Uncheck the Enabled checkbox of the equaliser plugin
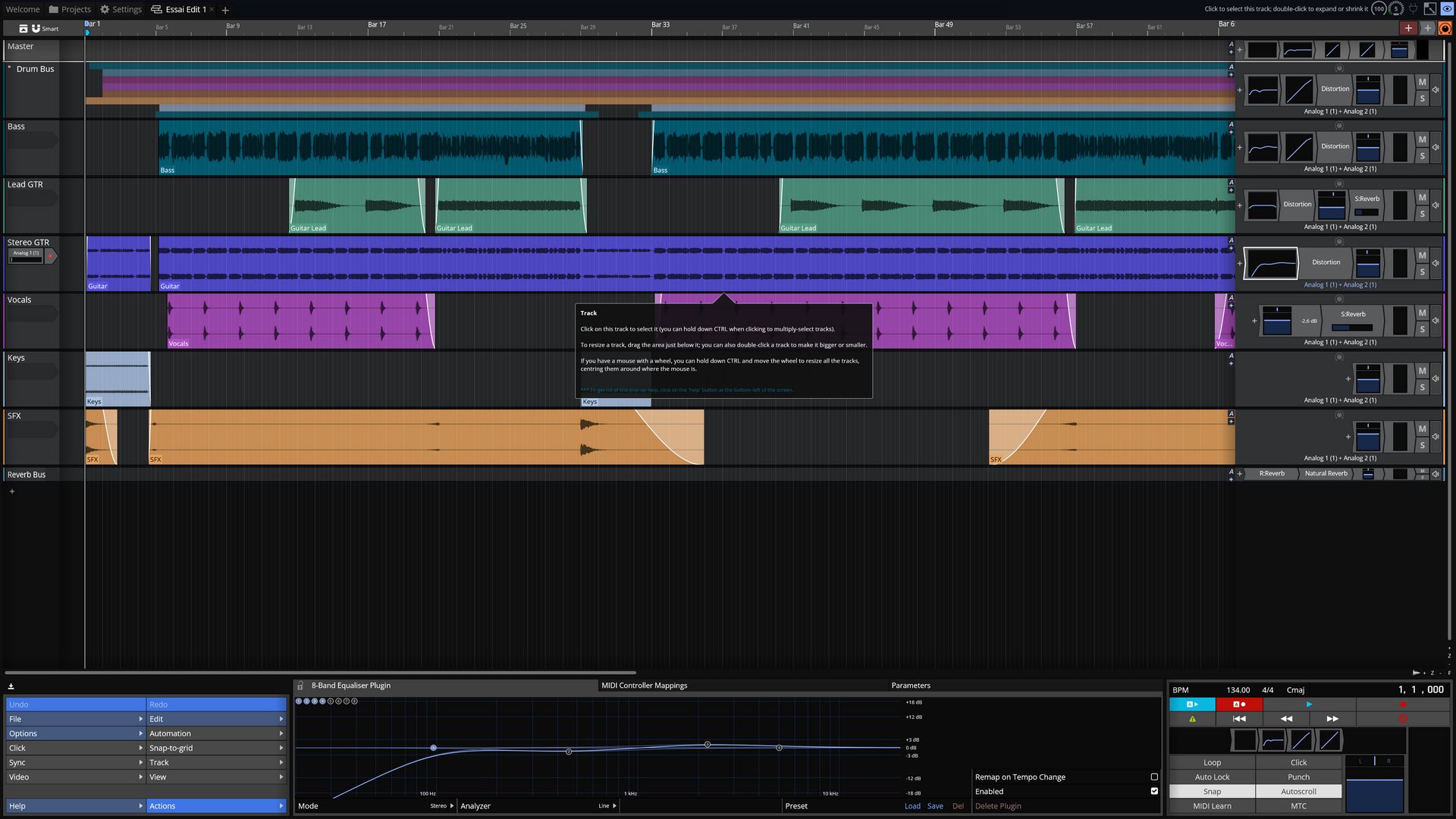This screenshot has width=1456, height=819. tap(1155, 791)
